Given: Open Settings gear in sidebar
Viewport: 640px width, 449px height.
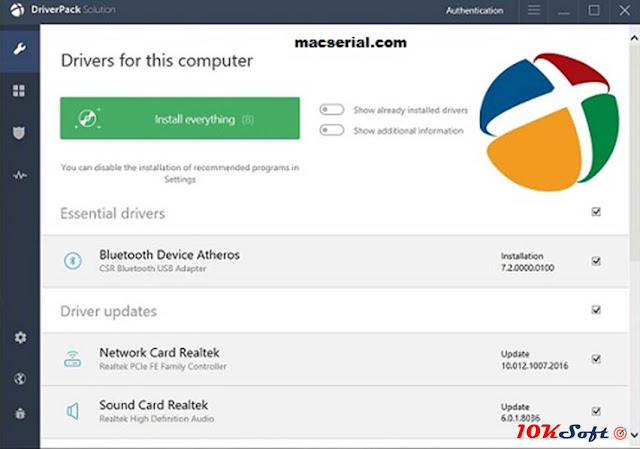Looking at the screenshot, I should click(19, 338).
